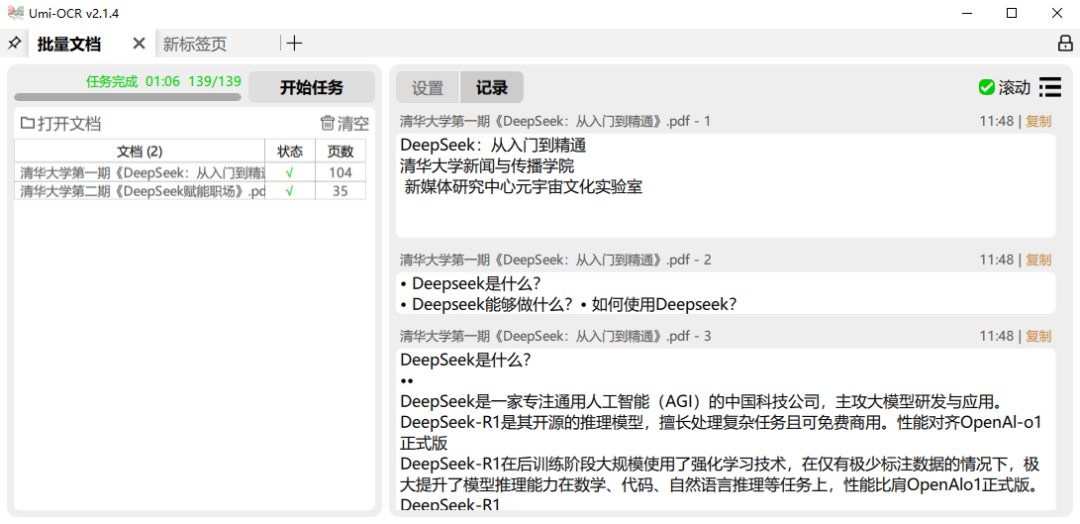Click the 状态 column header

290,151
